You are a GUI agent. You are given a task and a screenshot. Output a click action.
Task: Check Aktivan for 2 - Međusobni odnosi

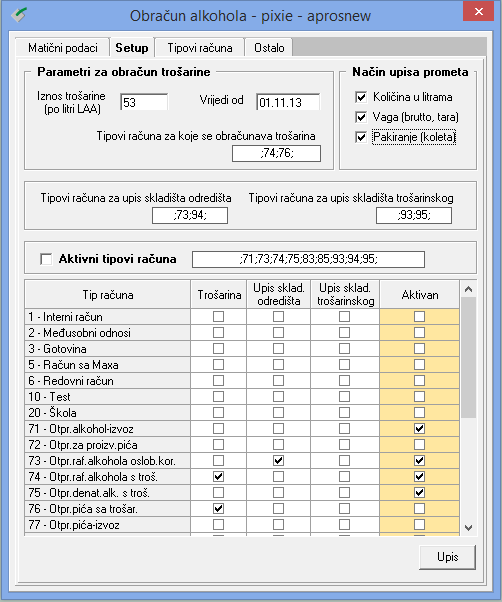(x=419, y=332)
